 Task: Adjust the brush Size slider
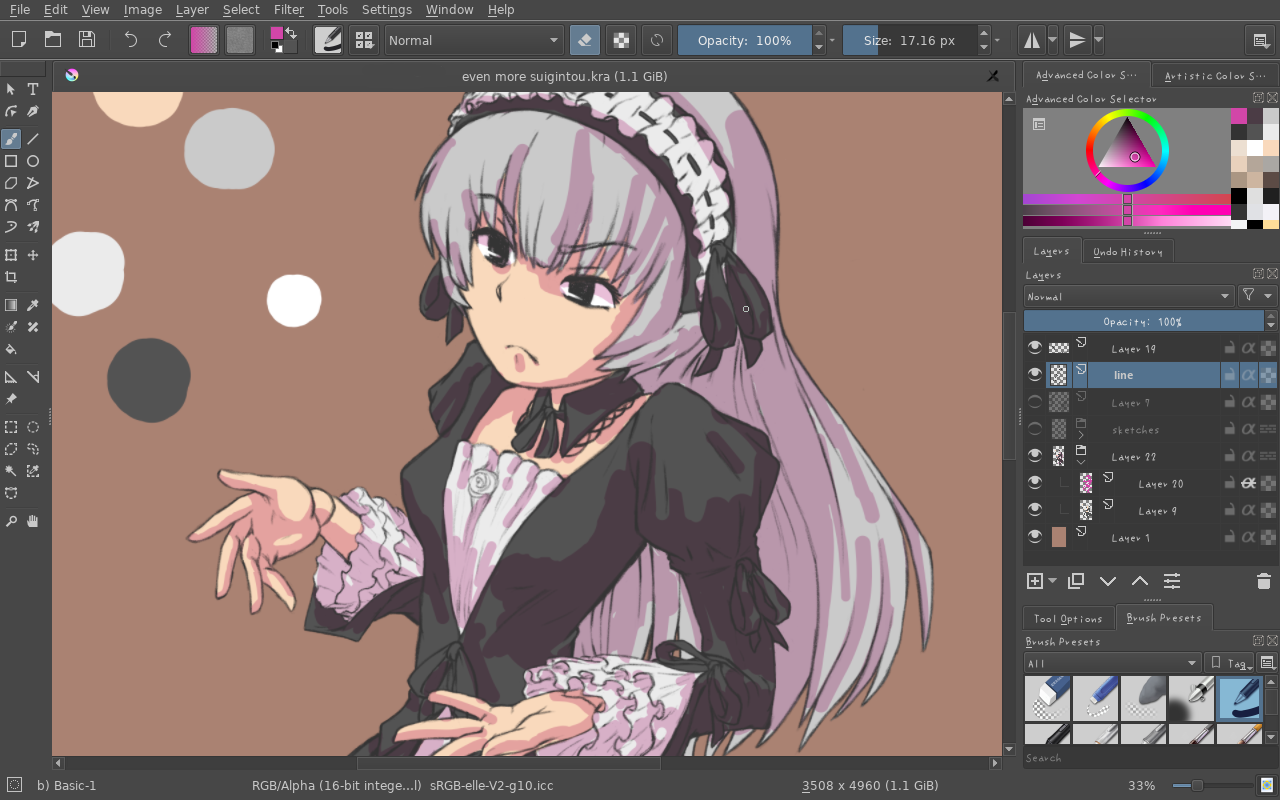(x=909, y=40)
